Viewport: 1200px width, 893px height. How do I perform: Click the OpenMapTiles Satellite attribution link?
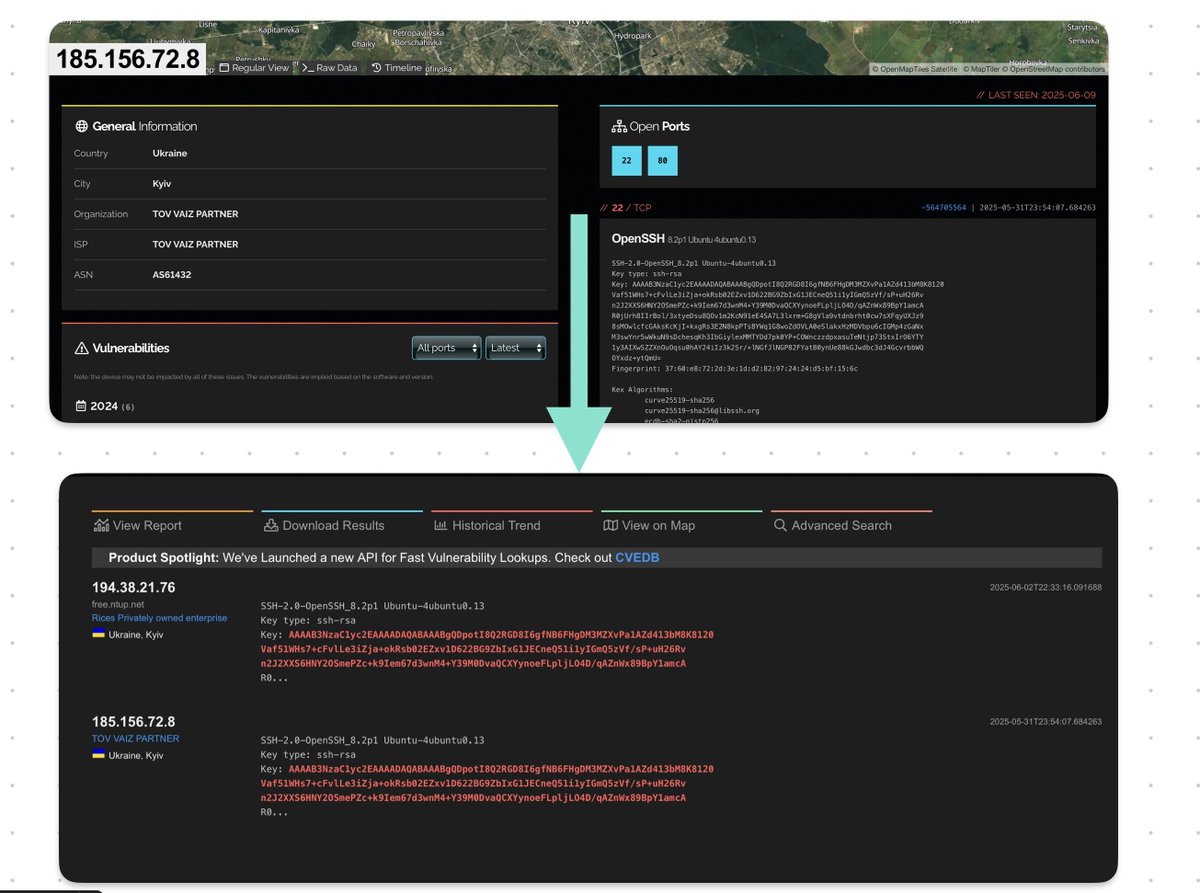pos(915,70)
